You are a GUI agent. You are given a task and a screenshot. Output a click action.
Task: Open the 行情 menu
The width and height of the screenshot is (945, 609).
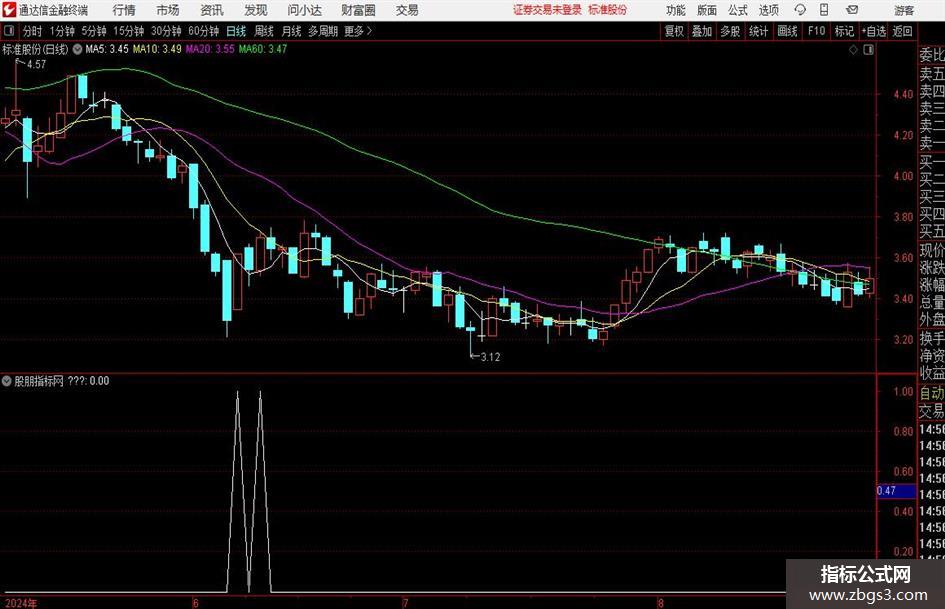(x=124, y=10)
